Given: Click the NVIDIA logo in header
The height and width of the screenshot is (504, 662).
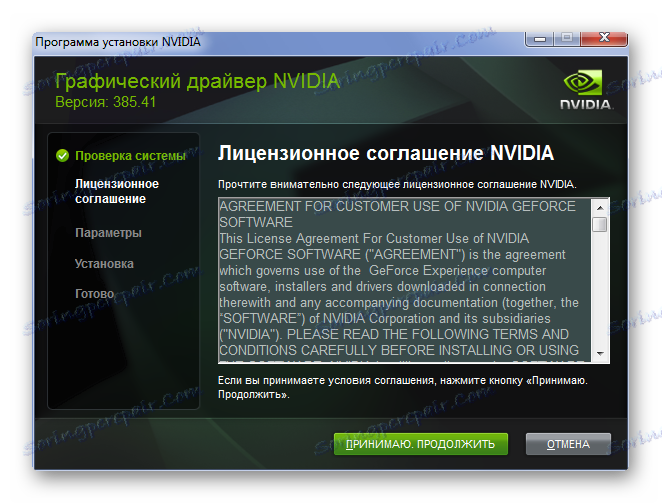Looking at the screenshot, I should point(586,90).
